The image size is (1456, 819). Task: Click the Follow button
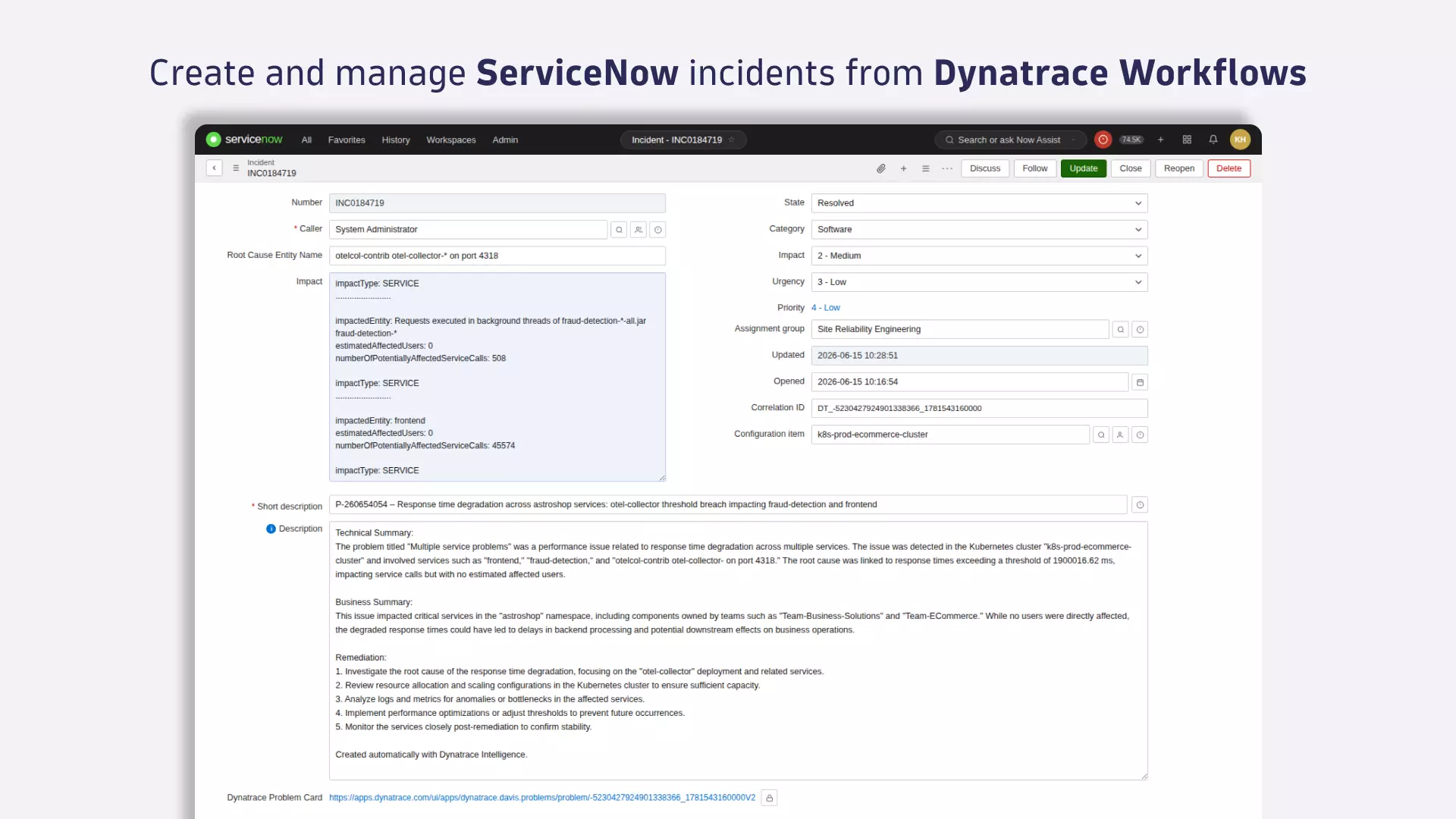[x=1034, y=168]
